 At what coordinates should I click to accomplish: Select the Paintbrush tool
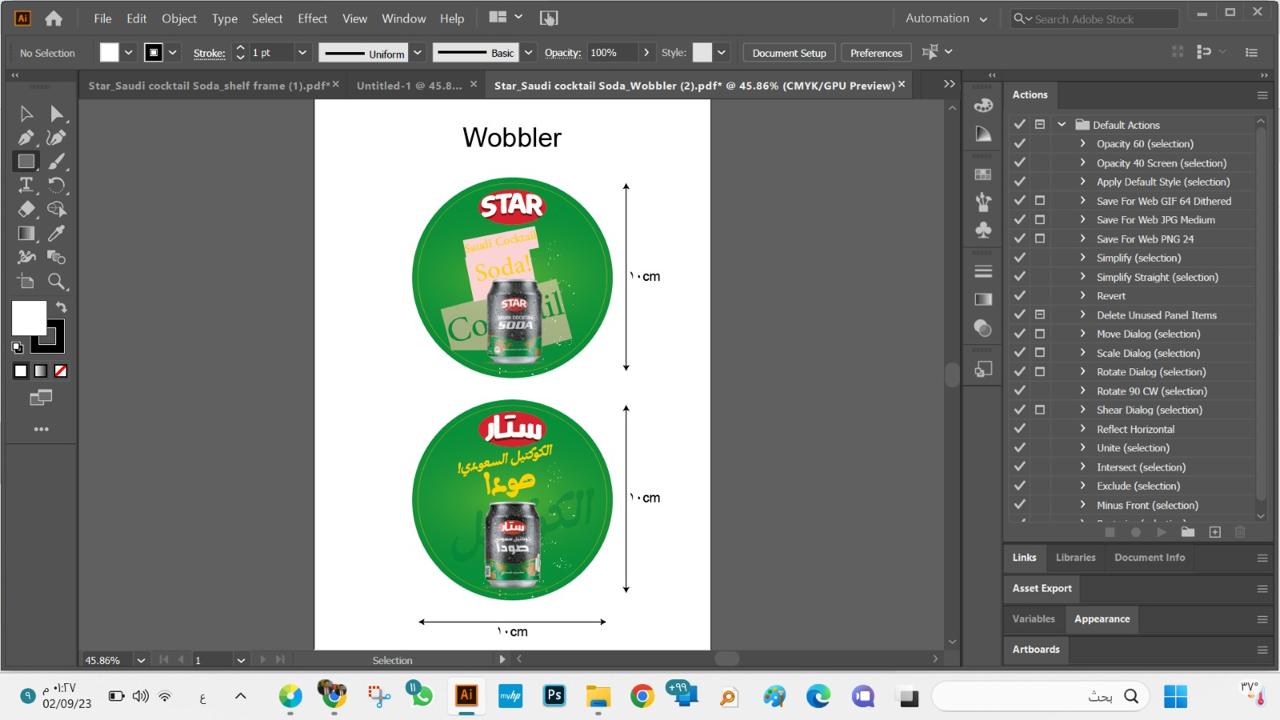coord(57,161)
